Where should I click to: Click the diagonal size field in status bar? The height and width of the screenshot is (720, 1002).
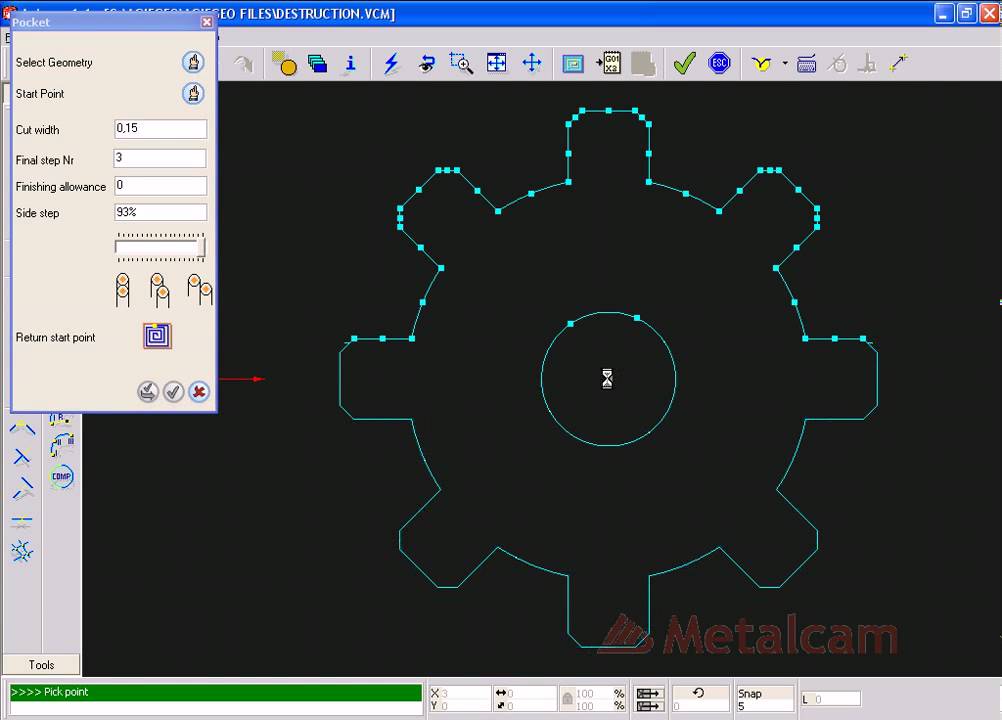click(x=527, y=705)
